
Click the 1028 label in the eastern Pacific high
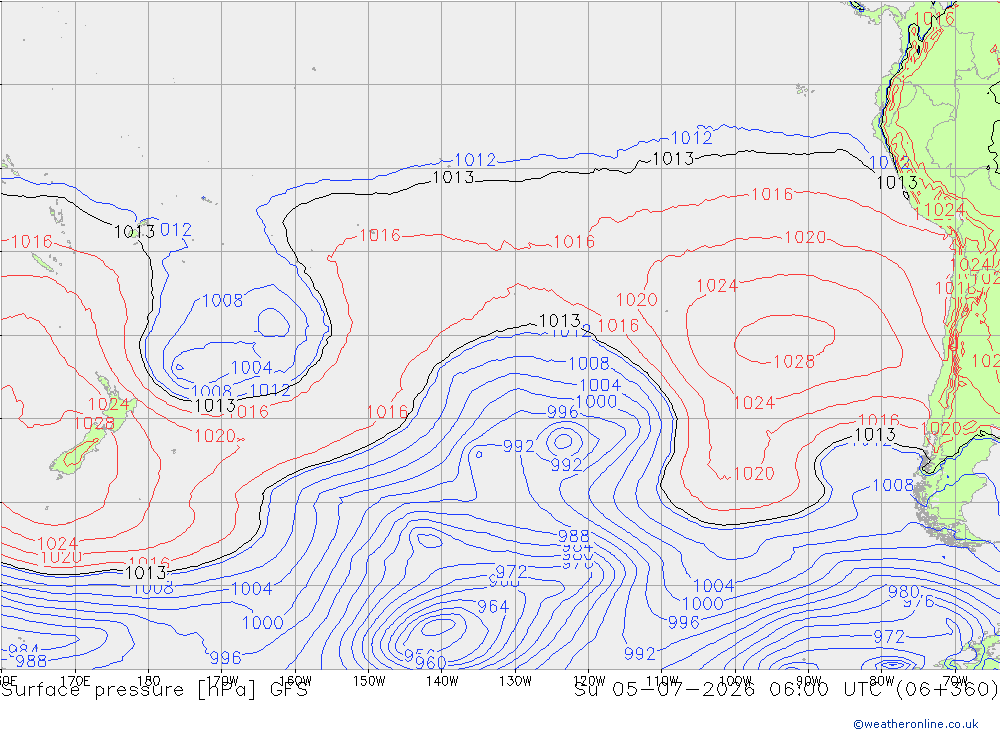pos(794,362)
